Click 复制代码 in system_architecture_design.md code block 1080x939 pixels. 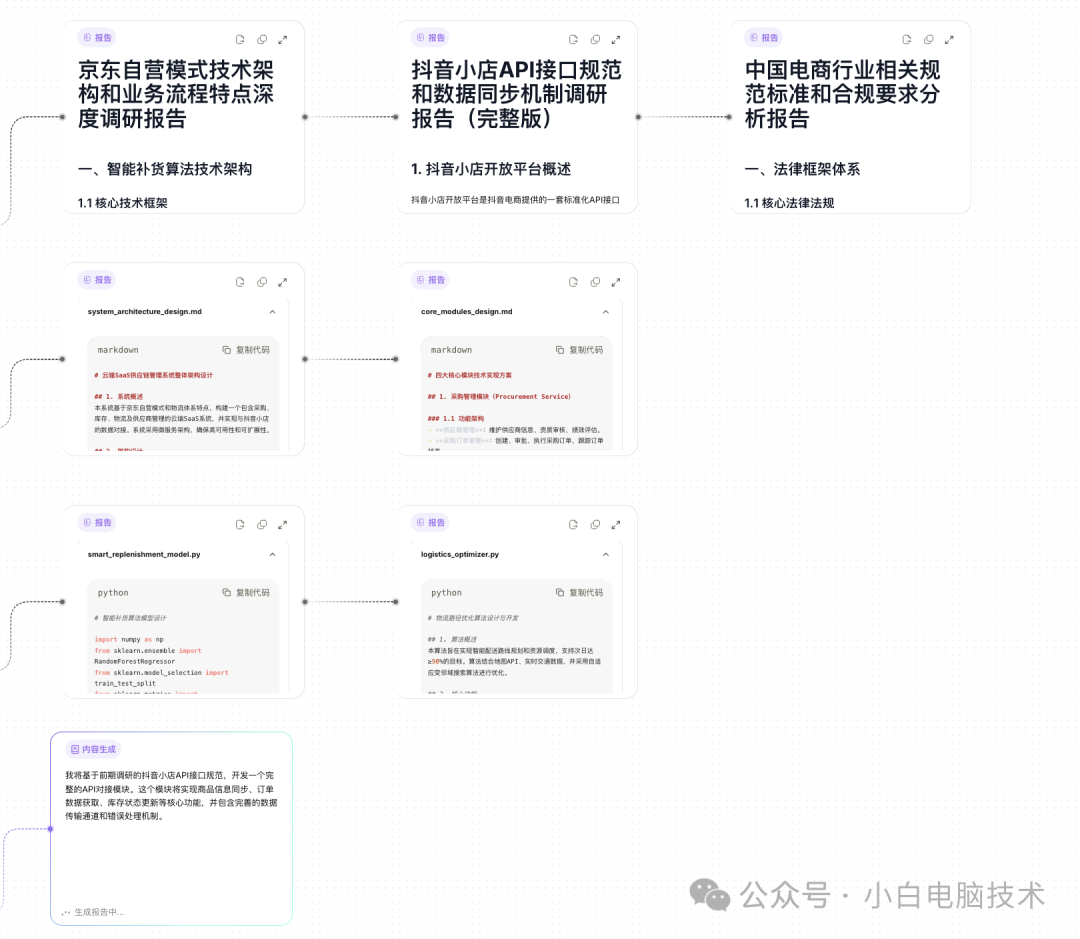(x=246, y=350)
